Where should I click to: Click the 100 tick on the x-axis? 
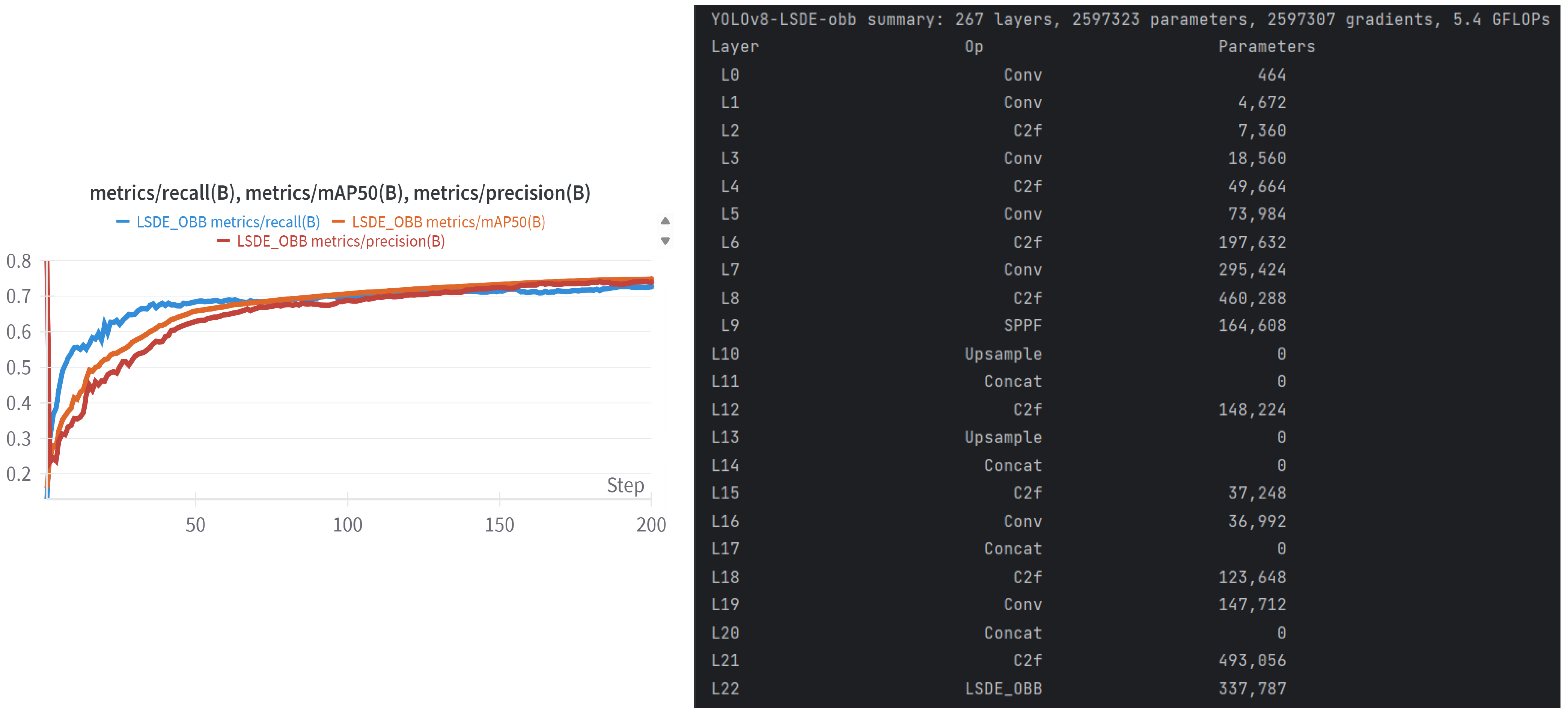pos(347,525)
